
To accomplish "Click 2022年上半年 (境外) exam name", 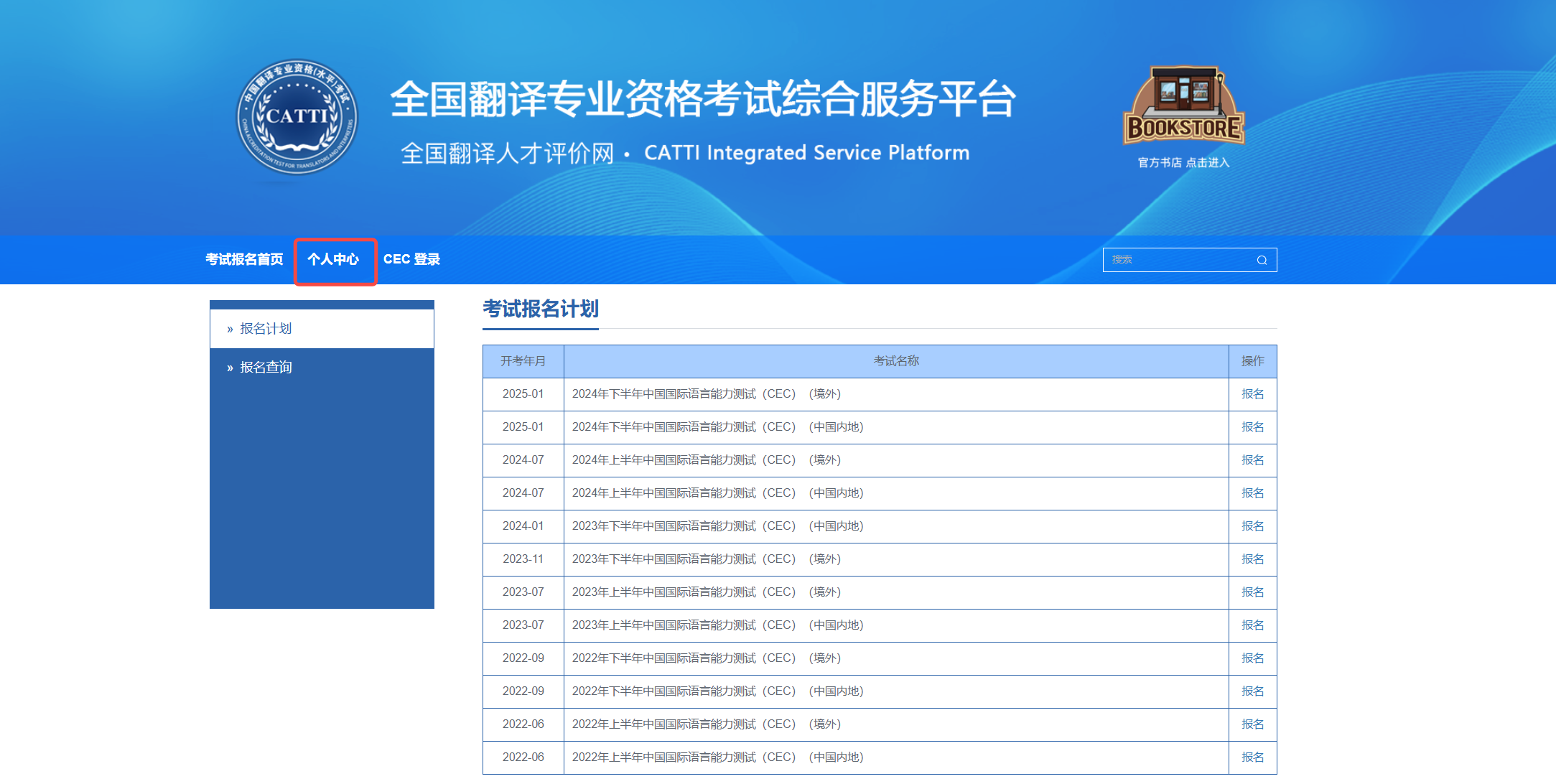I will tap(707, 724).
